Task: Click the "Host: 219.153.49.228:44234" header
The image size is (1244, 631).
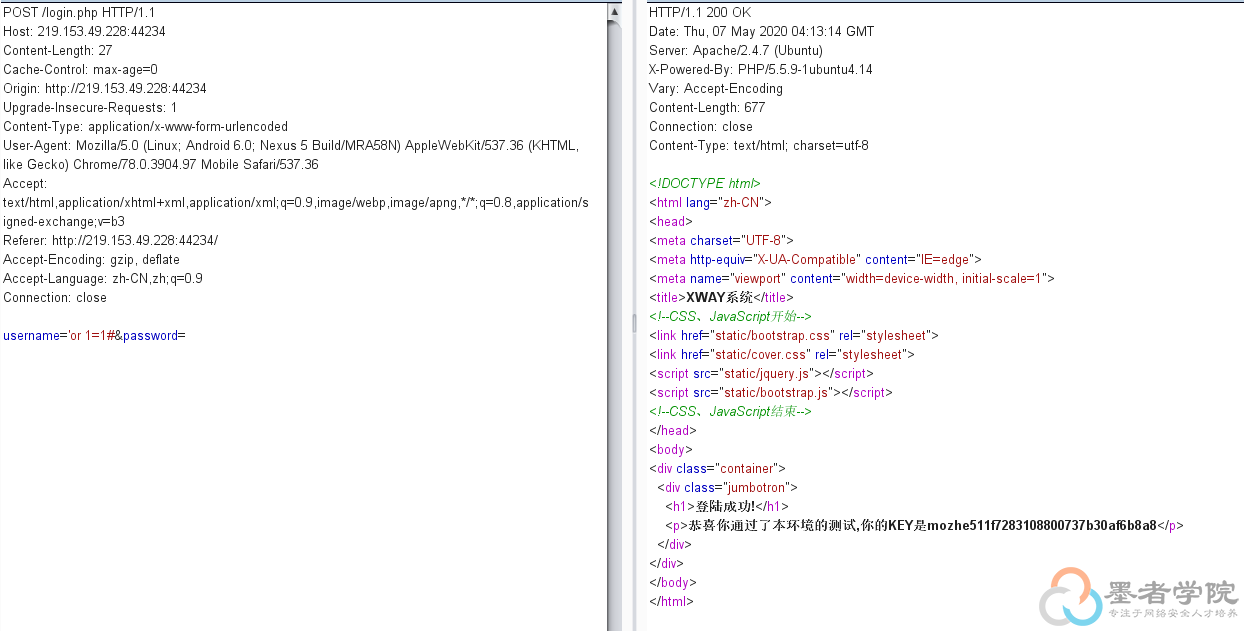Action: click(x=84, y=31)
